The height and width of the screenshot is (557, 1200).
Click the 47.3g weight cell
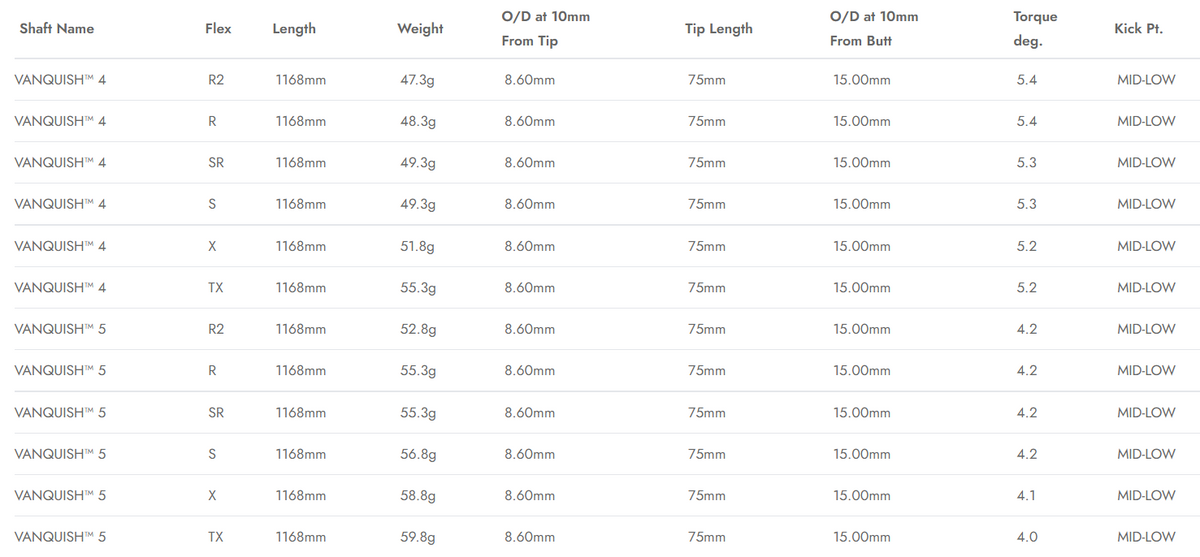click(x=417, y=80)
